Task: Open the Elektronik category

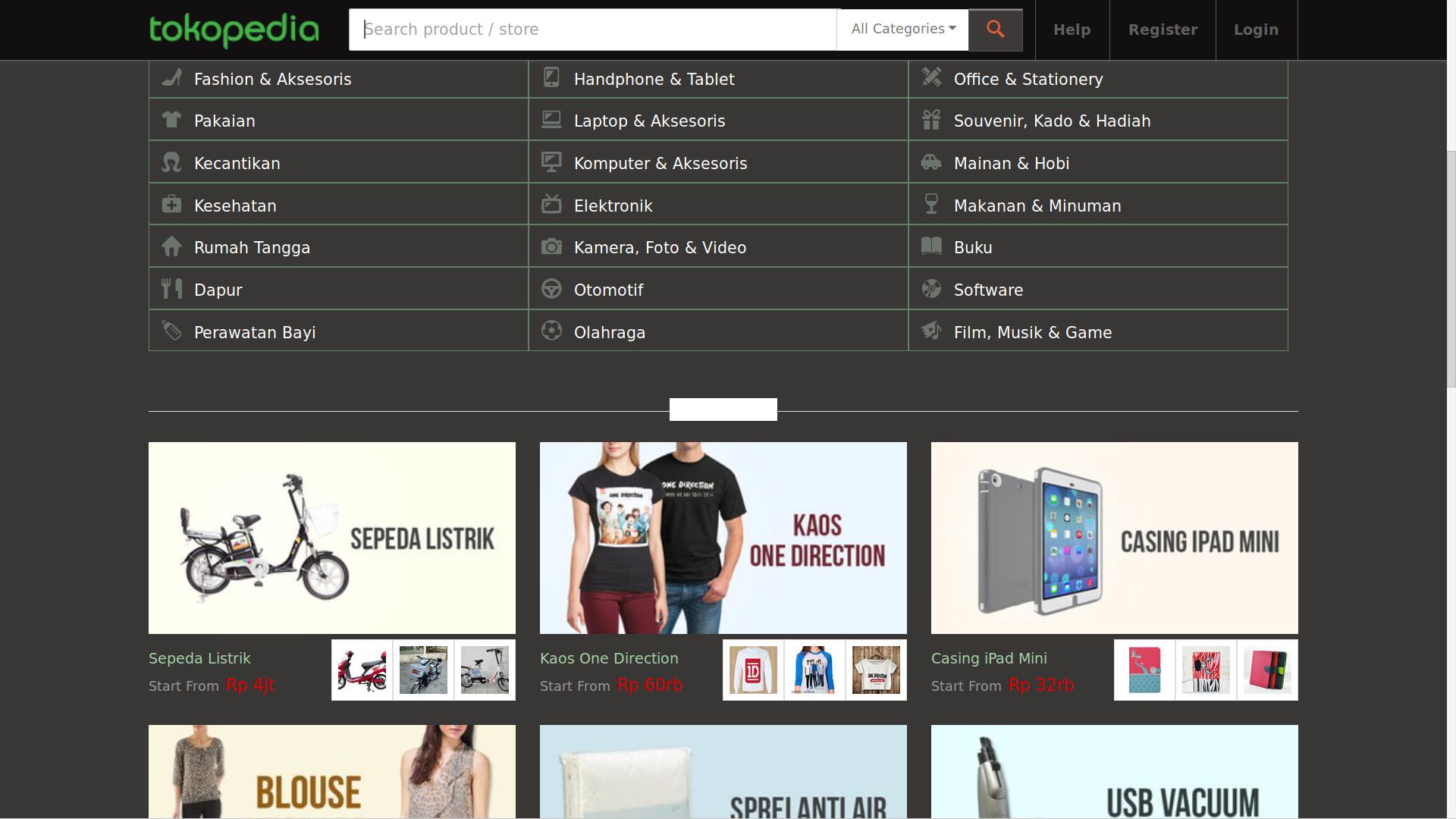Action: (x=718, y=206)
